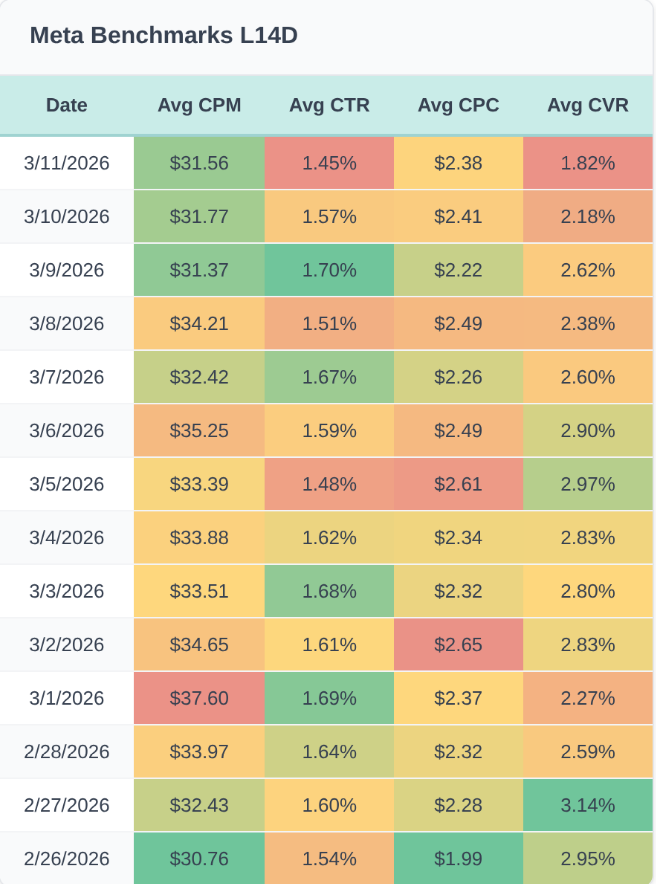
Task: Select the 2/26/2026 date cell
Action: coord(67,859)
